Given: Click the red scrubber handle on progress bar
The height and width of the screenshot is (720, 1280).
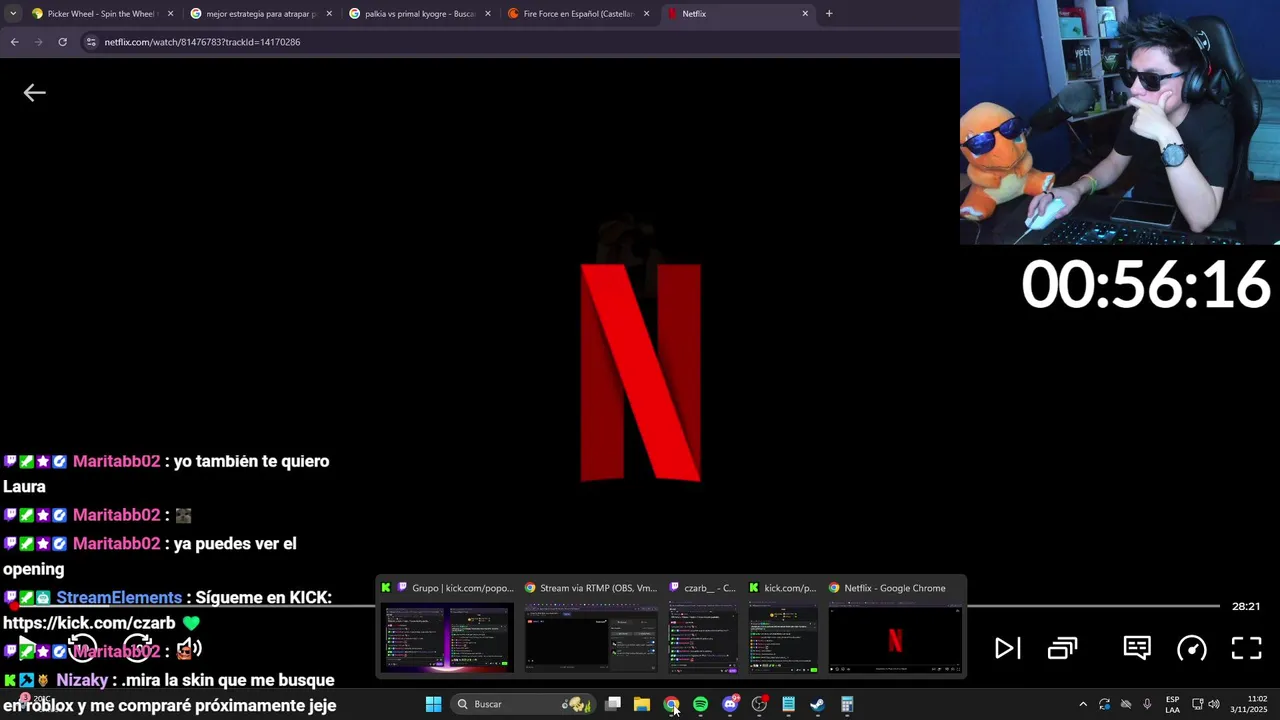Looking at the screenshot, I should point(14,606).
